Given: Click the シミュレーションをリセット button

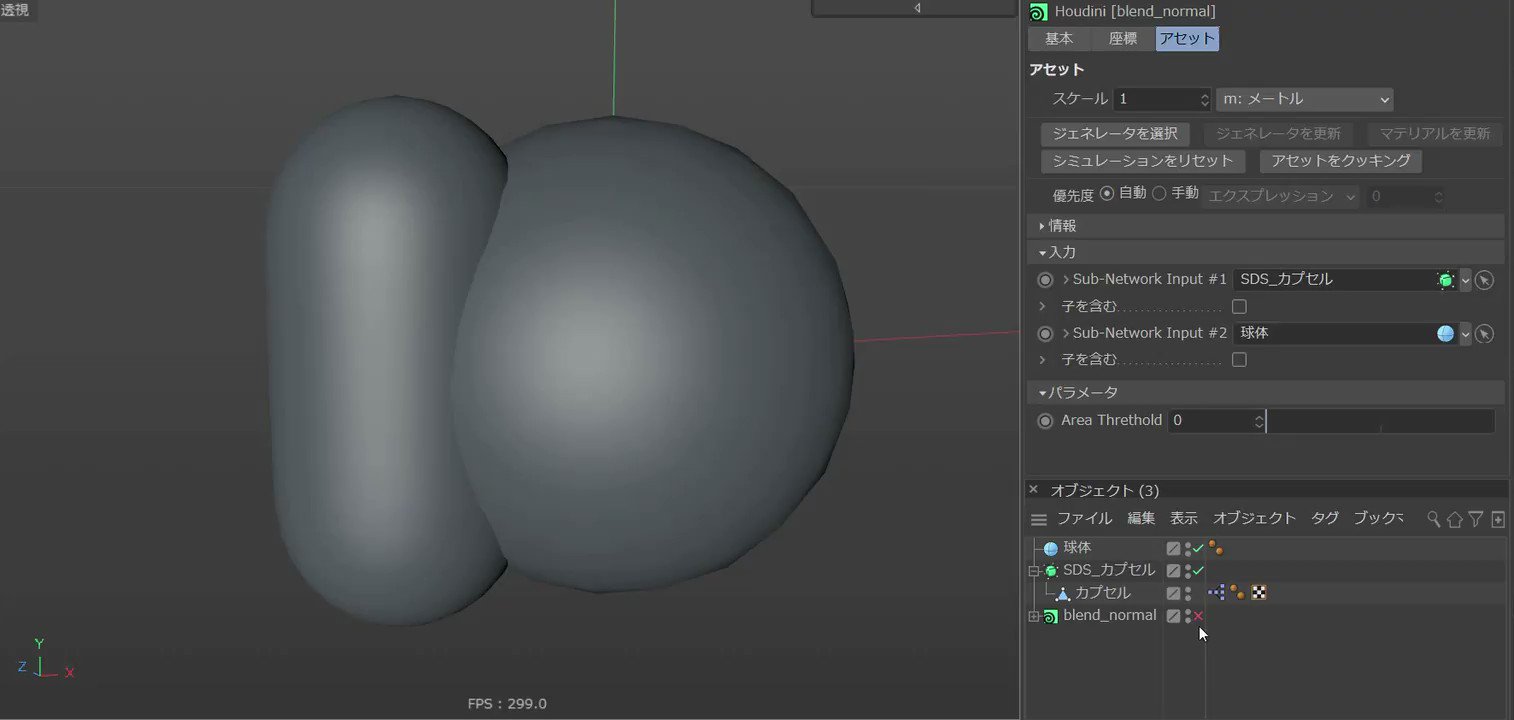Looking at the screenshot, I should coord(1143,161).
